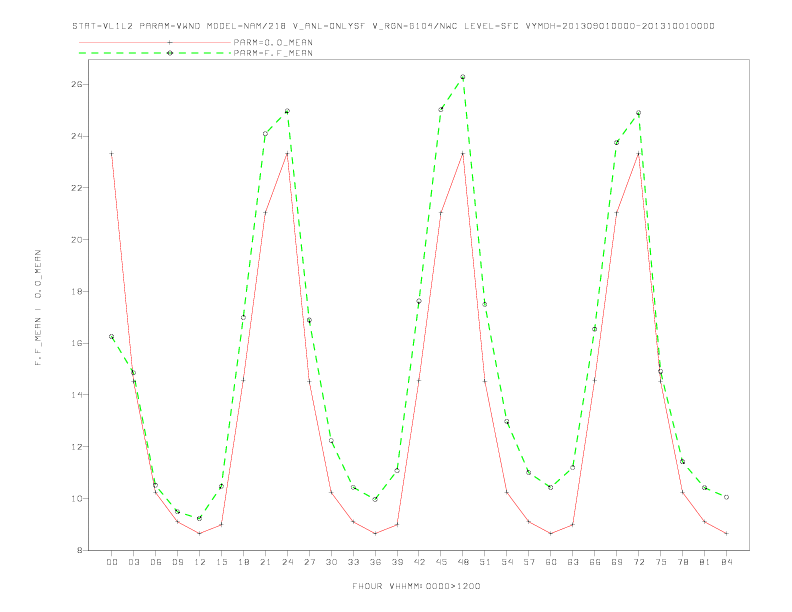Viewport: 792px width, 612px height.
Task: Click red O.O_MEAN point at hour 18
Action: click(x=243, y=380)
